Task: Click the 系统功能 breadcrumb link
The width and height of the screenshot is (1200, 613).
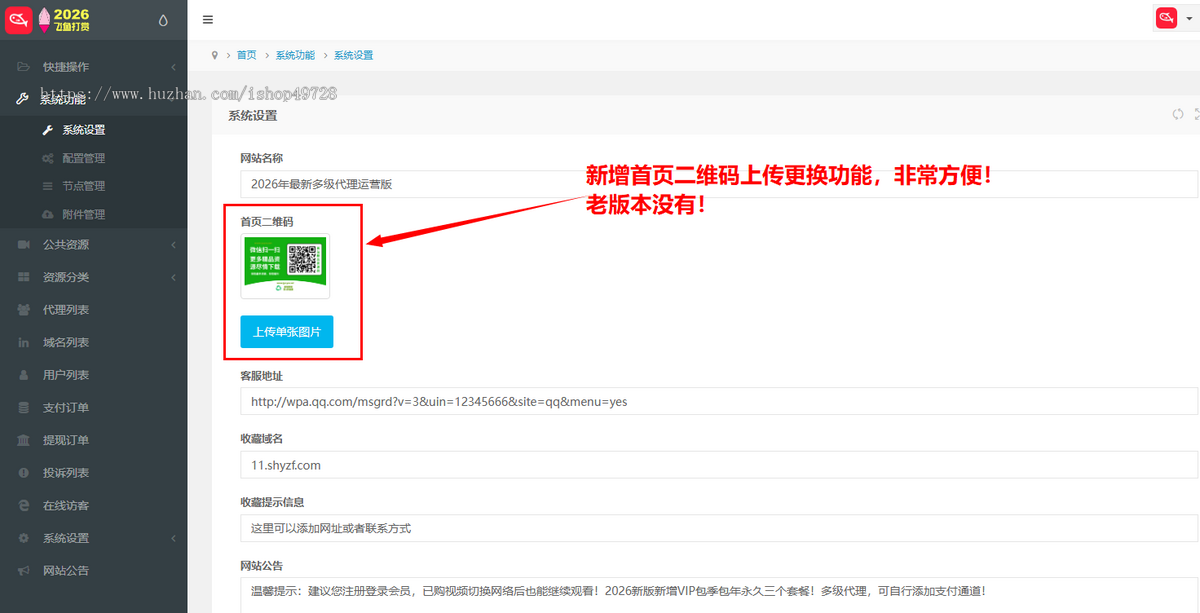Action: (295, 55)
